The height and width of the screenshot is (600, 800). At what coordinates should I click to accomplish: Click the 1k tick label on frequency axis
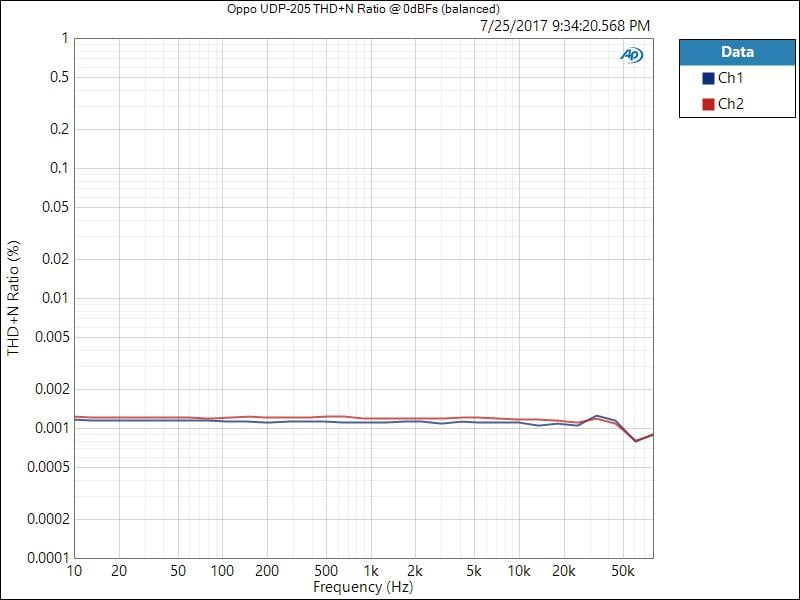[371, 571]
